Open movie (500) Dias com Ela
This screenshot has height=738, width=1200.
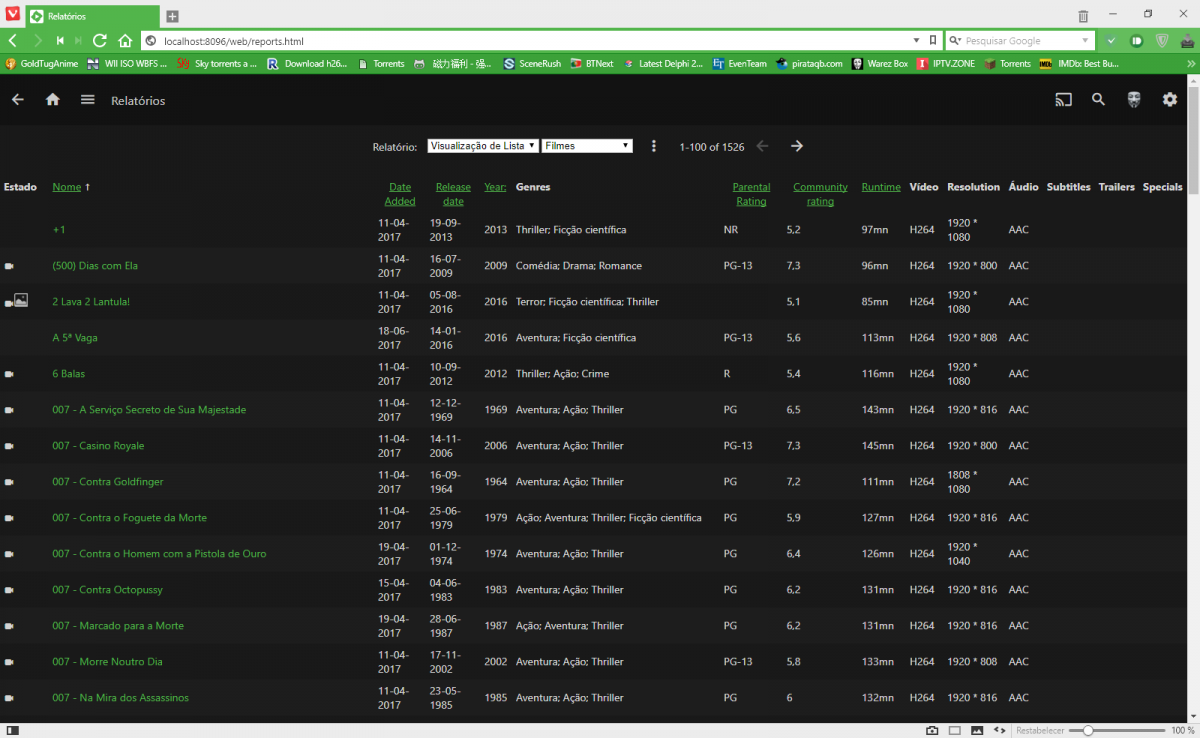pyautogui.click(x=95, y=266)
